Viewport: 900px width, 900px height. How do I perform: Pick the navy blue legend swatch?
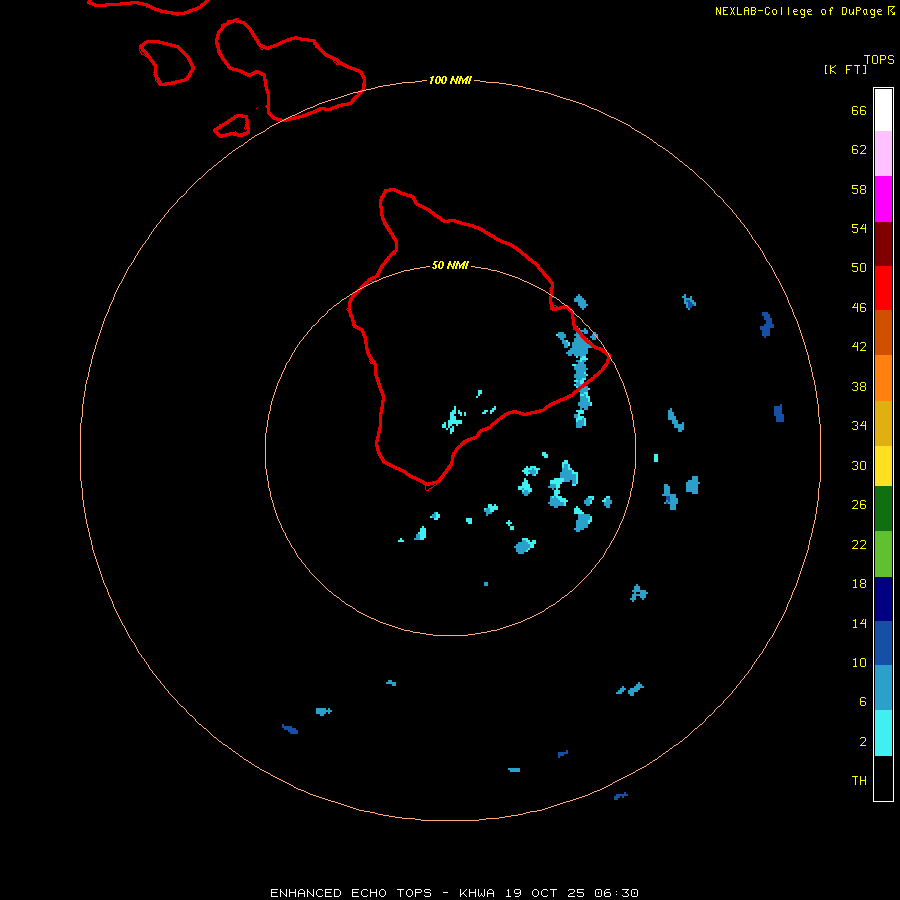coord(883,599)
